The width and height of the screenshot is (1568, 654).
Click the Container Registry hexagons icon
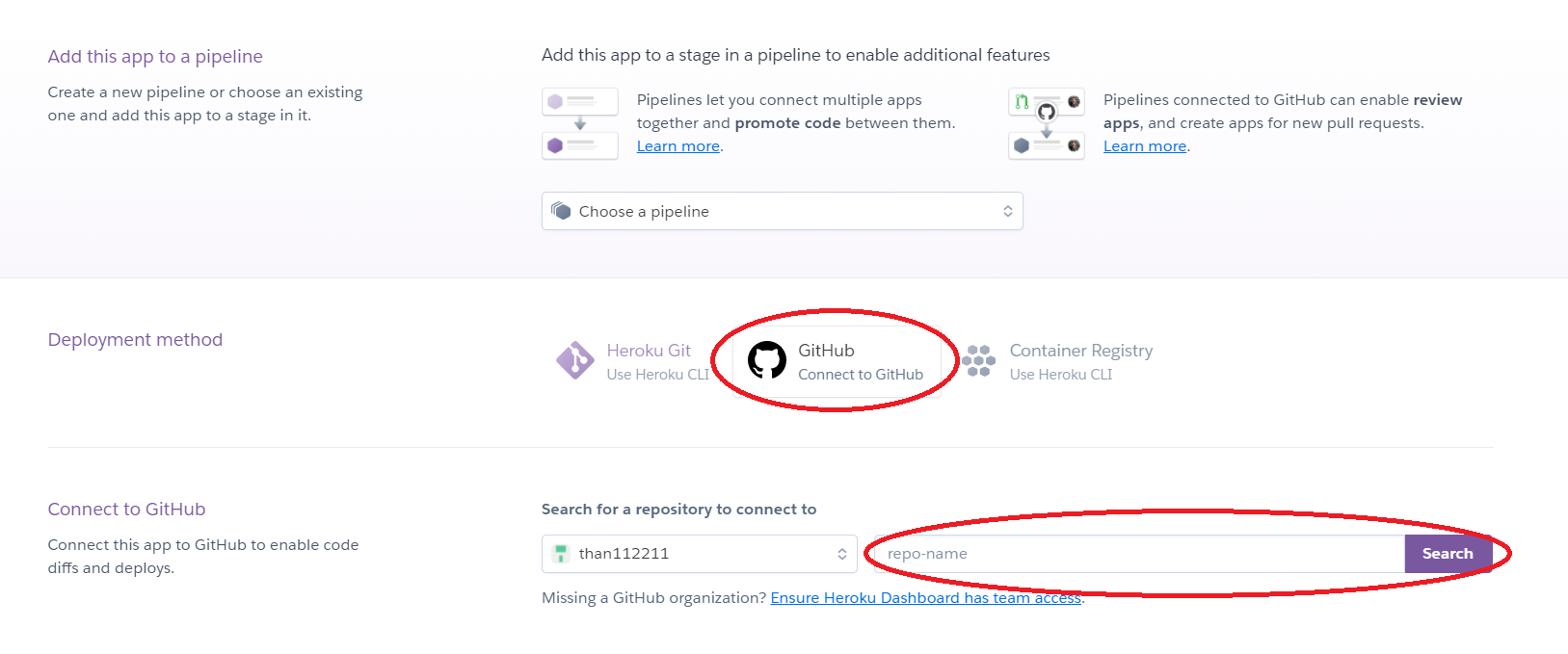click(978, 360)
